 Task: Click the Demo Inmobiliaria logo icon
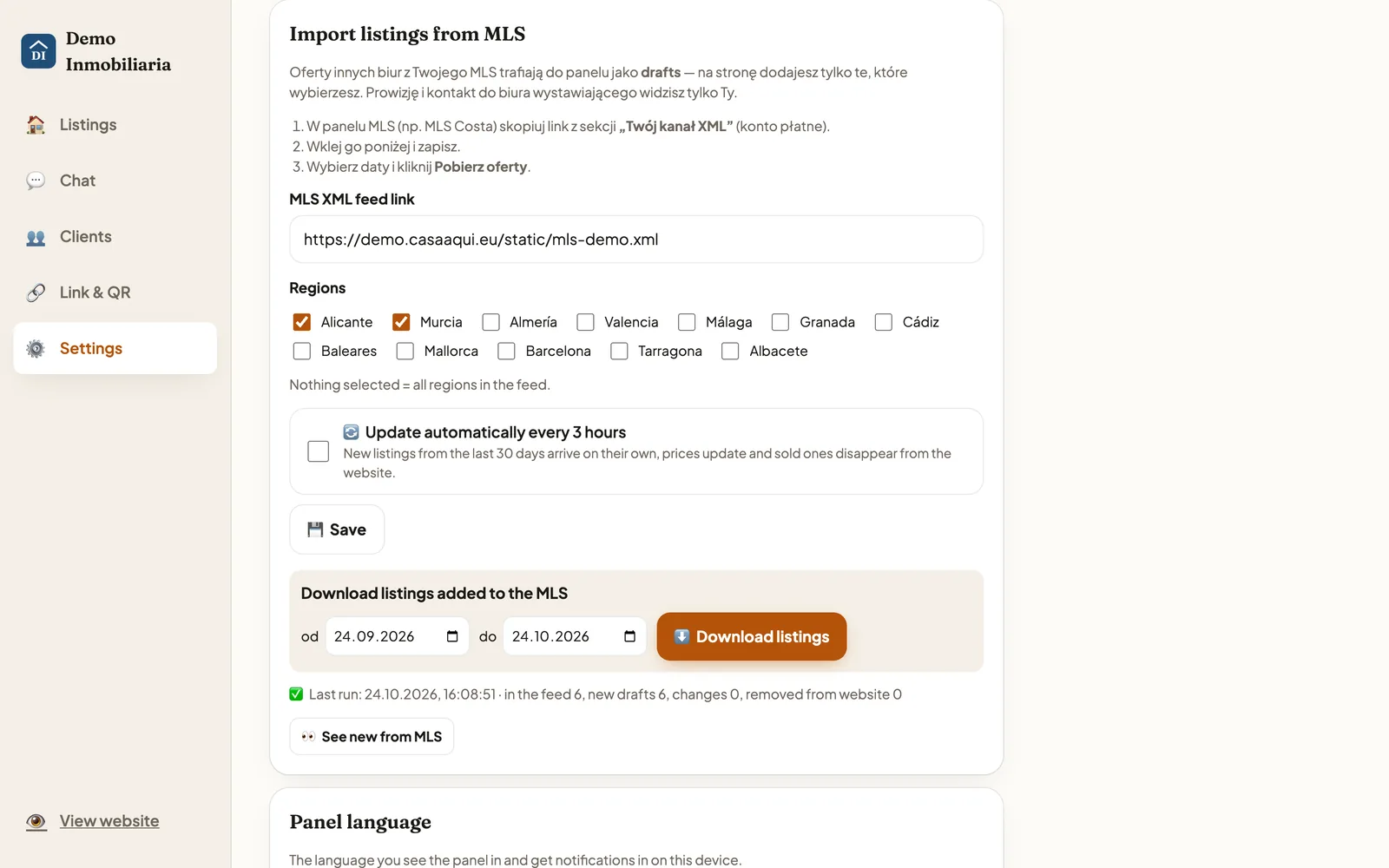pyautogui.click(x=38, y=51)
